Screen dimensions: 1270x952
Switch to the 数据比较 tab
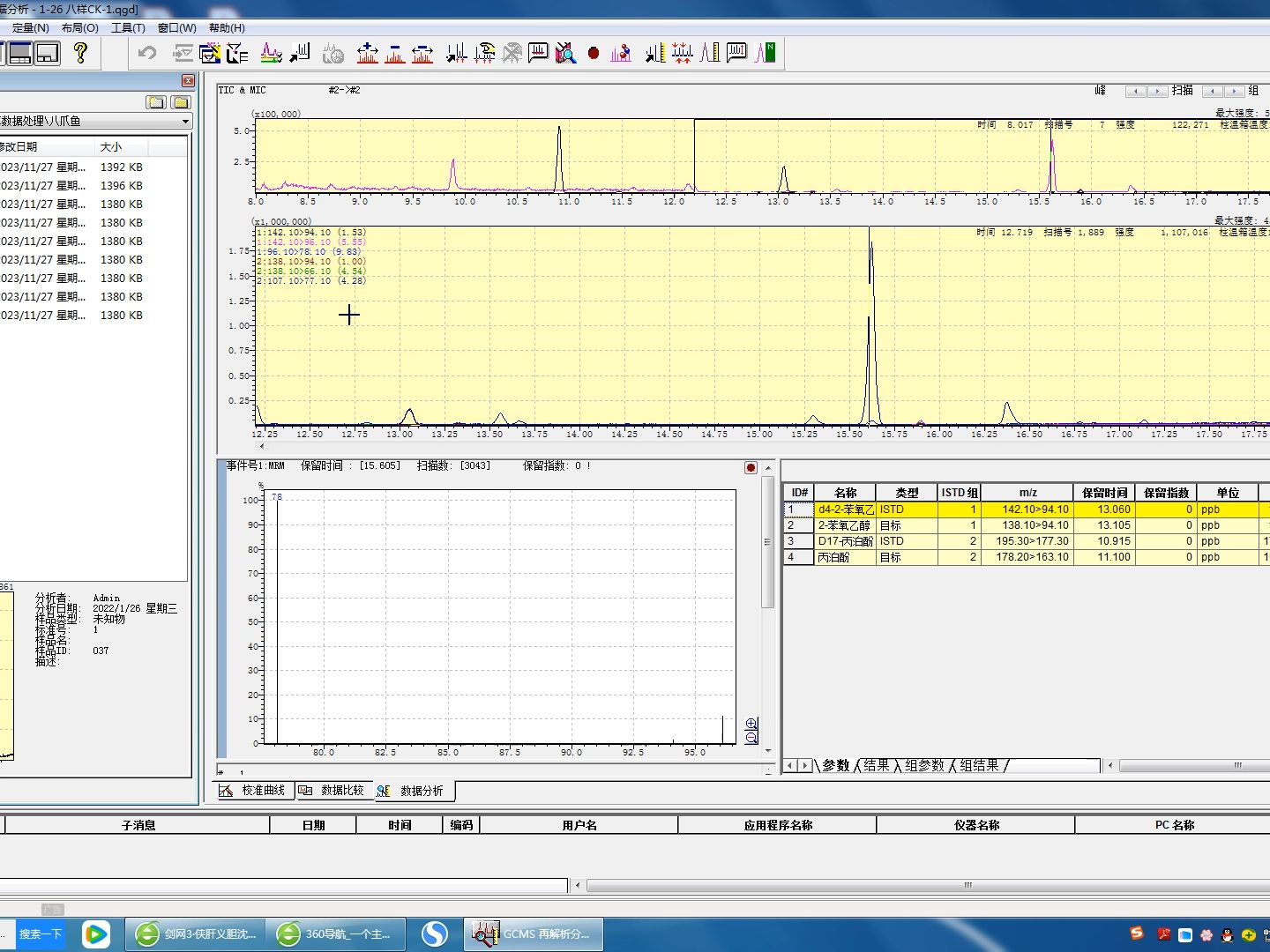tap(333, 791)
